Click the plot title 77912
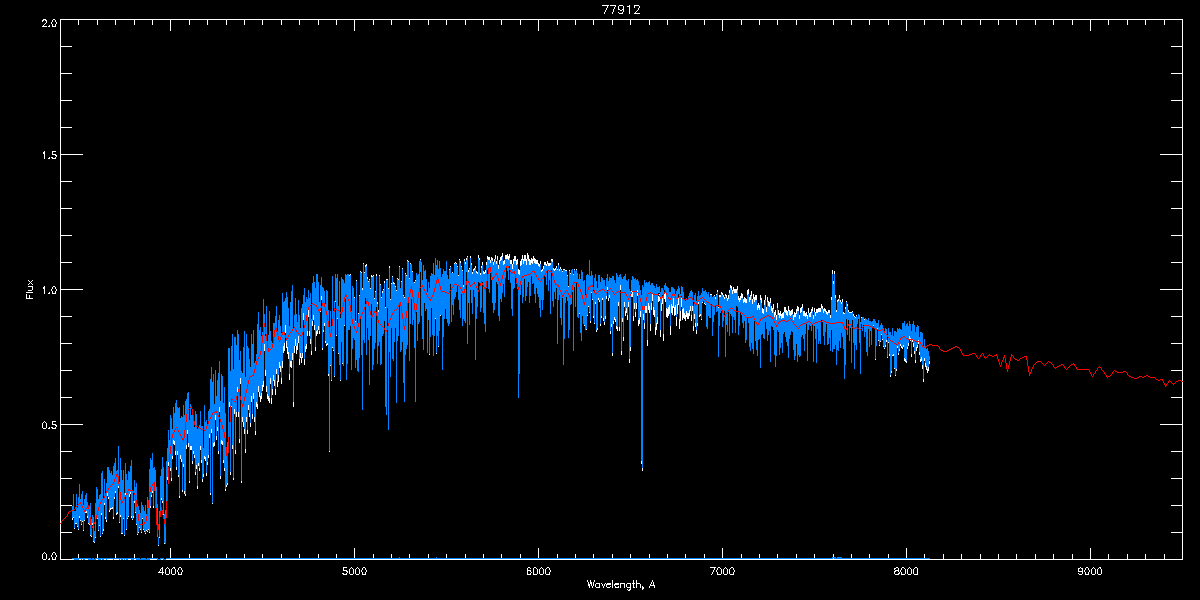The image size is (1200, 600). coord(621,9)
